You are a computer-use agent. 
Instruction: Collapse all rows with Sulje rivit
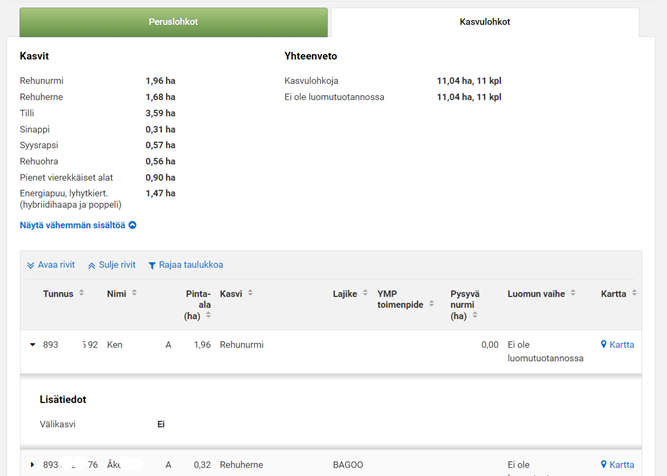pos(111,265)
